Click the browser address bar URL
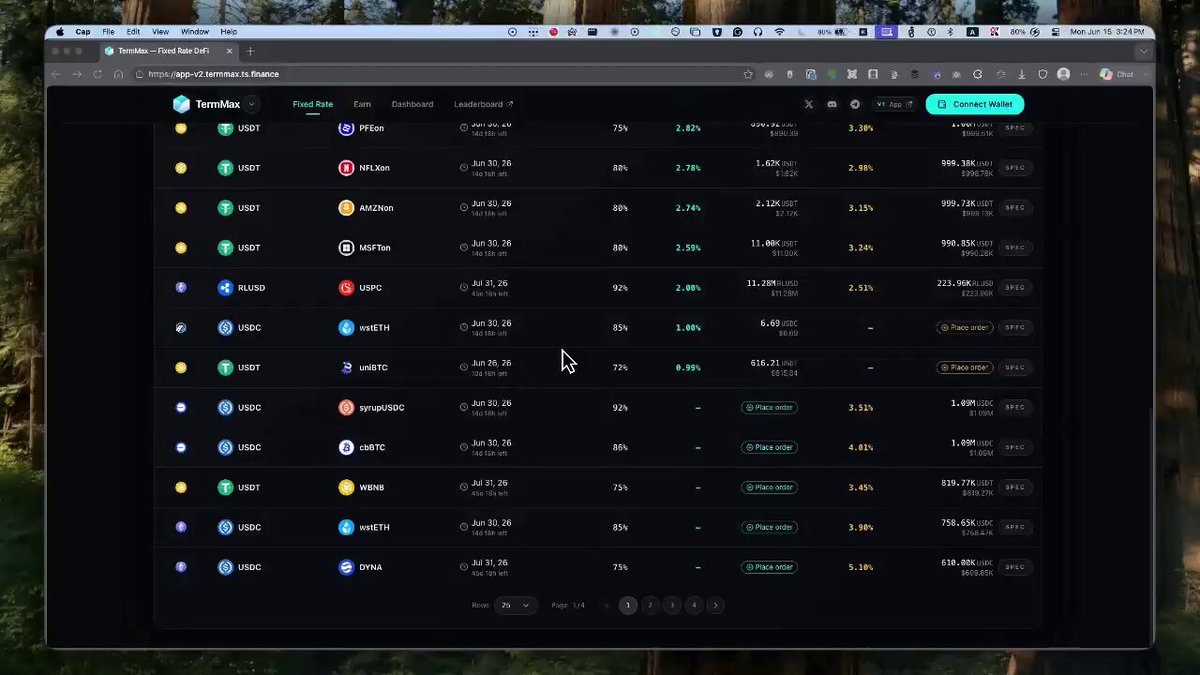Screen dimensions: 1200x675 (x=213, y=74)
